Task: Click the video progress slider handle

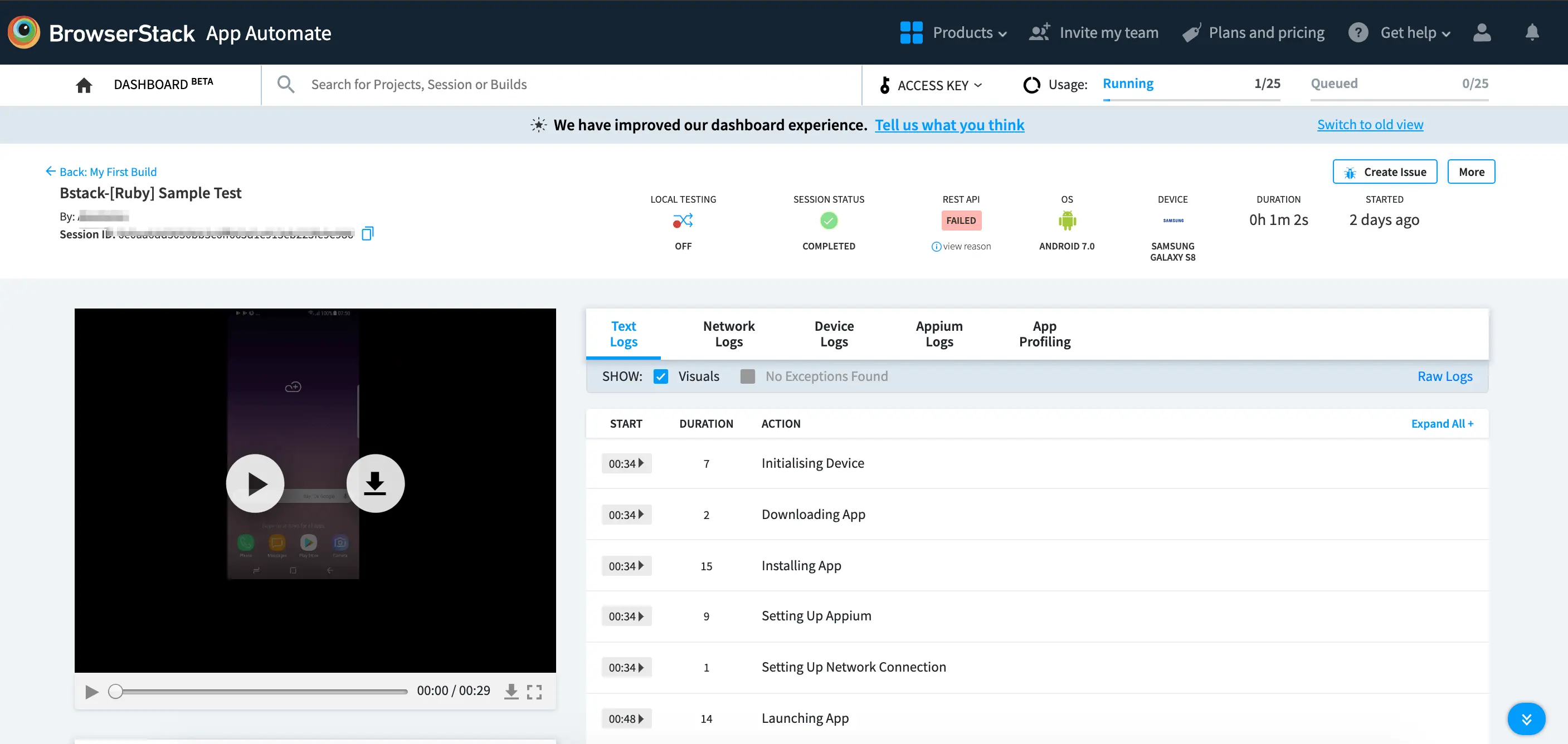Action: [x=116, y=692]
